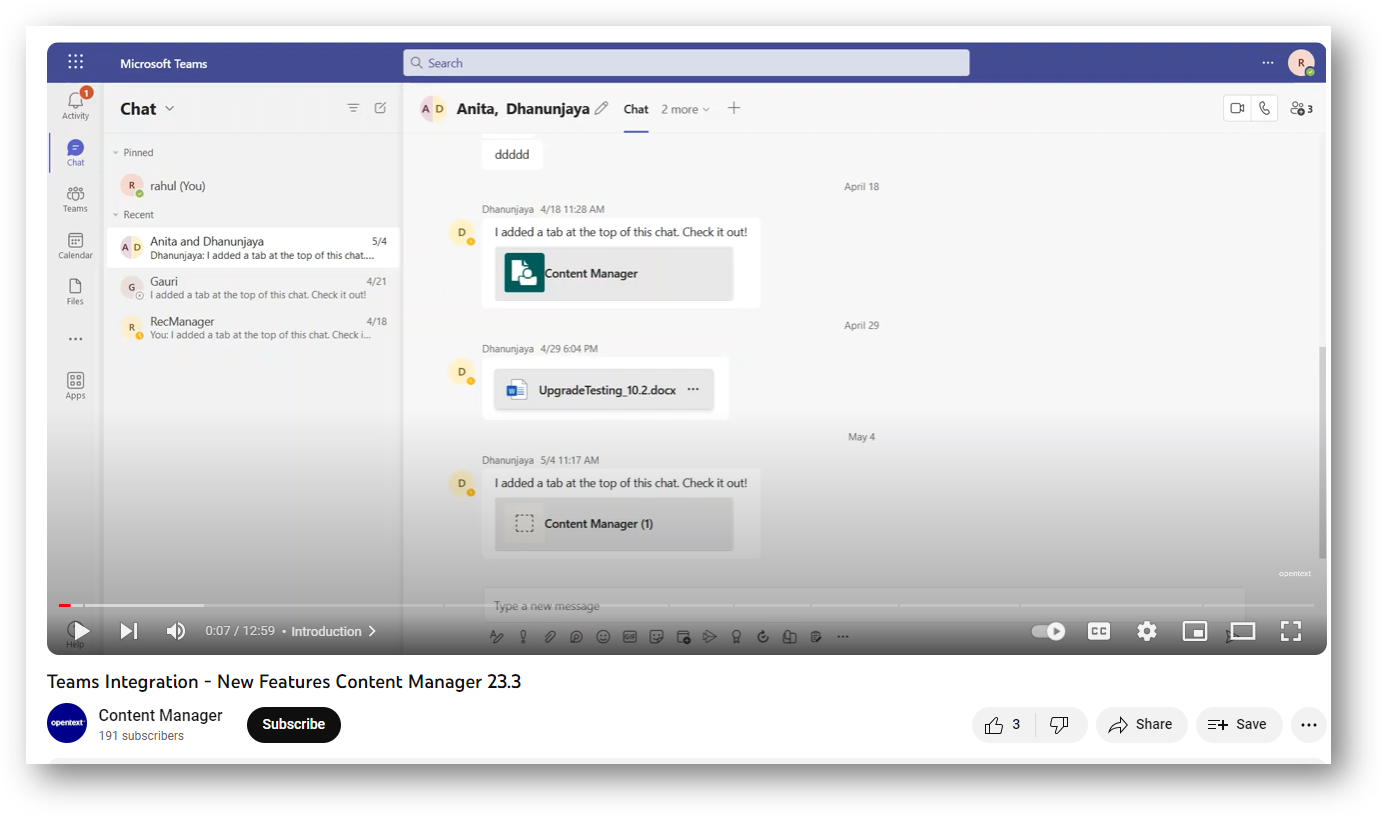The image size is (1383, 816).
Task: Start an audio call
Action: click(1265, 108)
